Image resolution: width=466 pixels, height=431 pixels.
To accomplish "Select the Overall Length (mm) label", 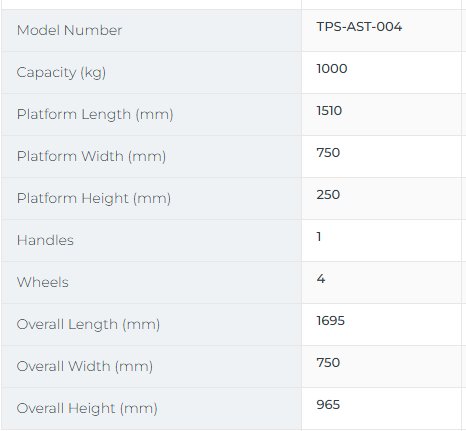I will click(x=88, y=325).
